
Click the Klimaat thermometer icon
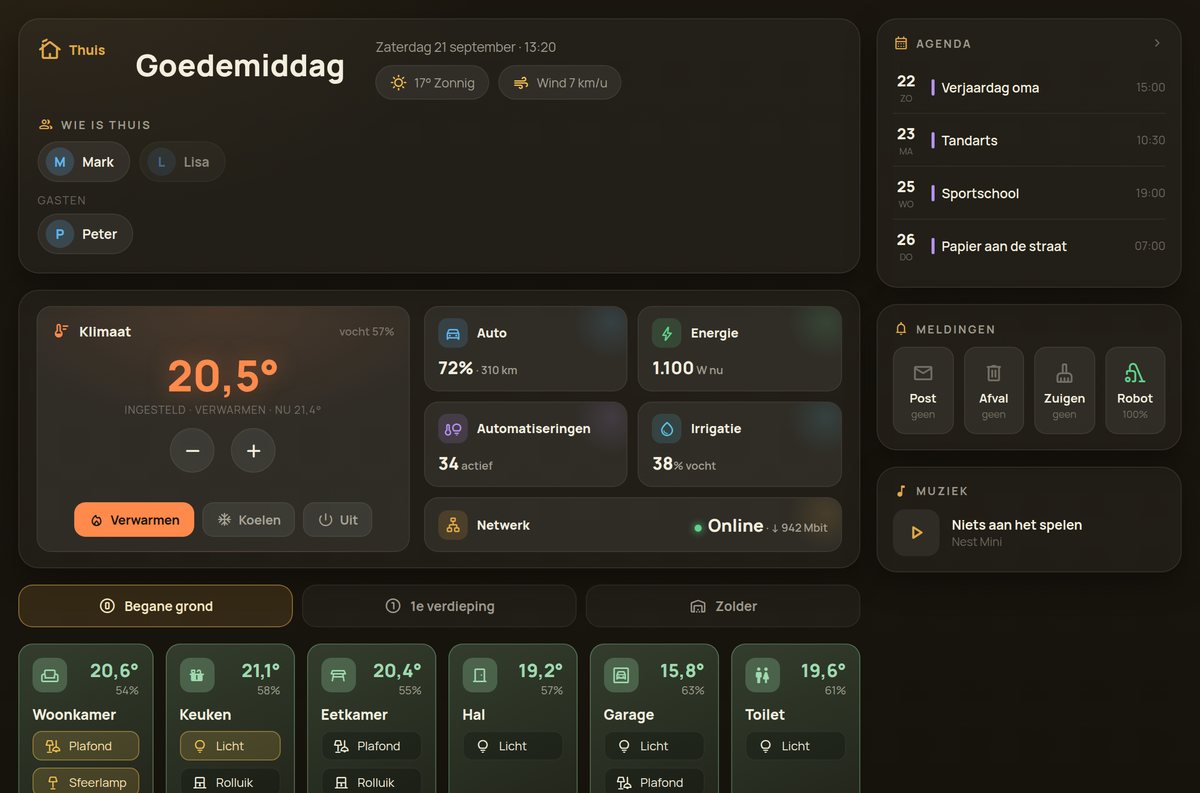click(62, 331)
